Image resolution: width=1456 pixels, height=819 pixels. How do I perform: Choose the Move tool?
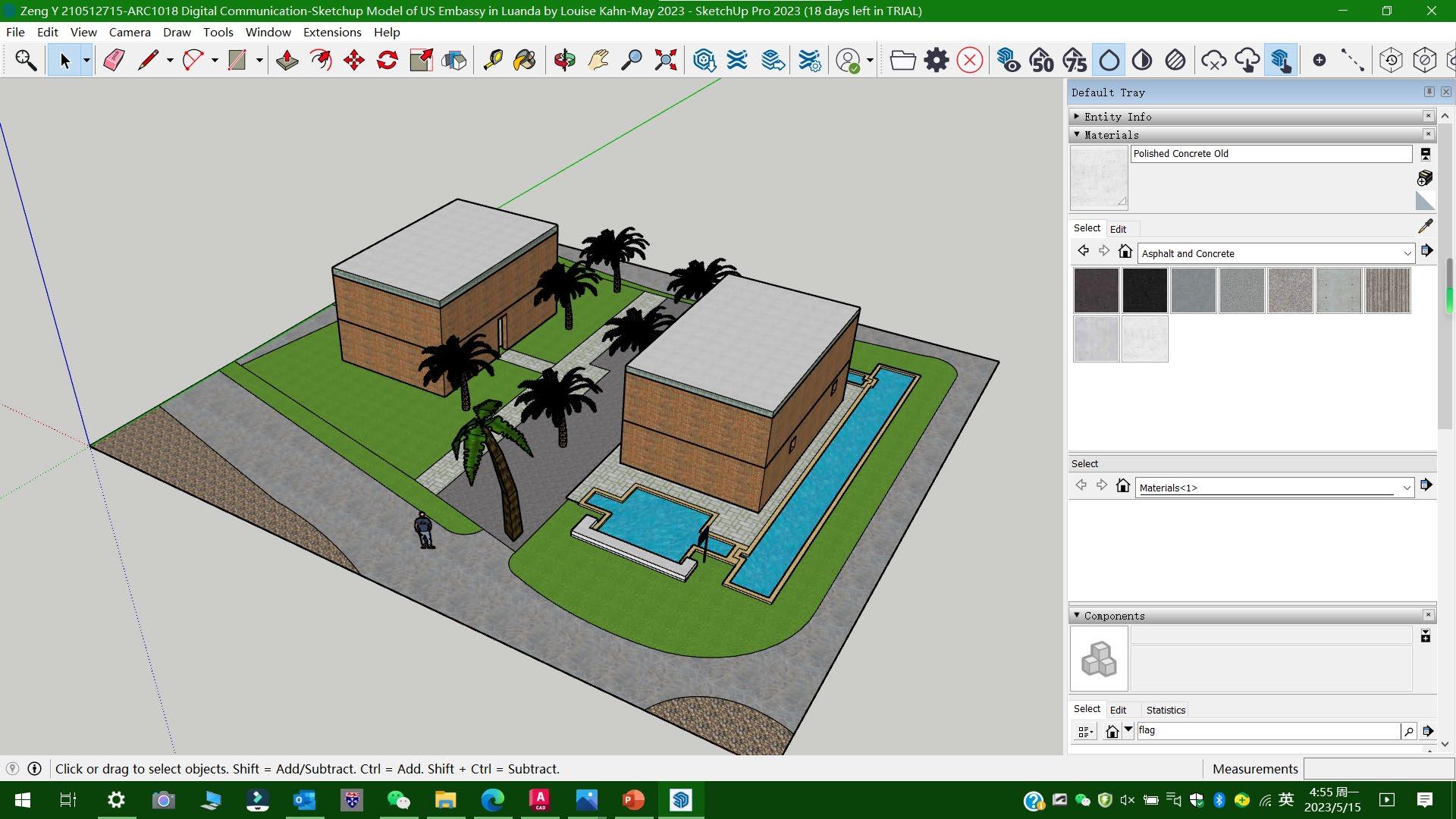click(x=354, y=60)
